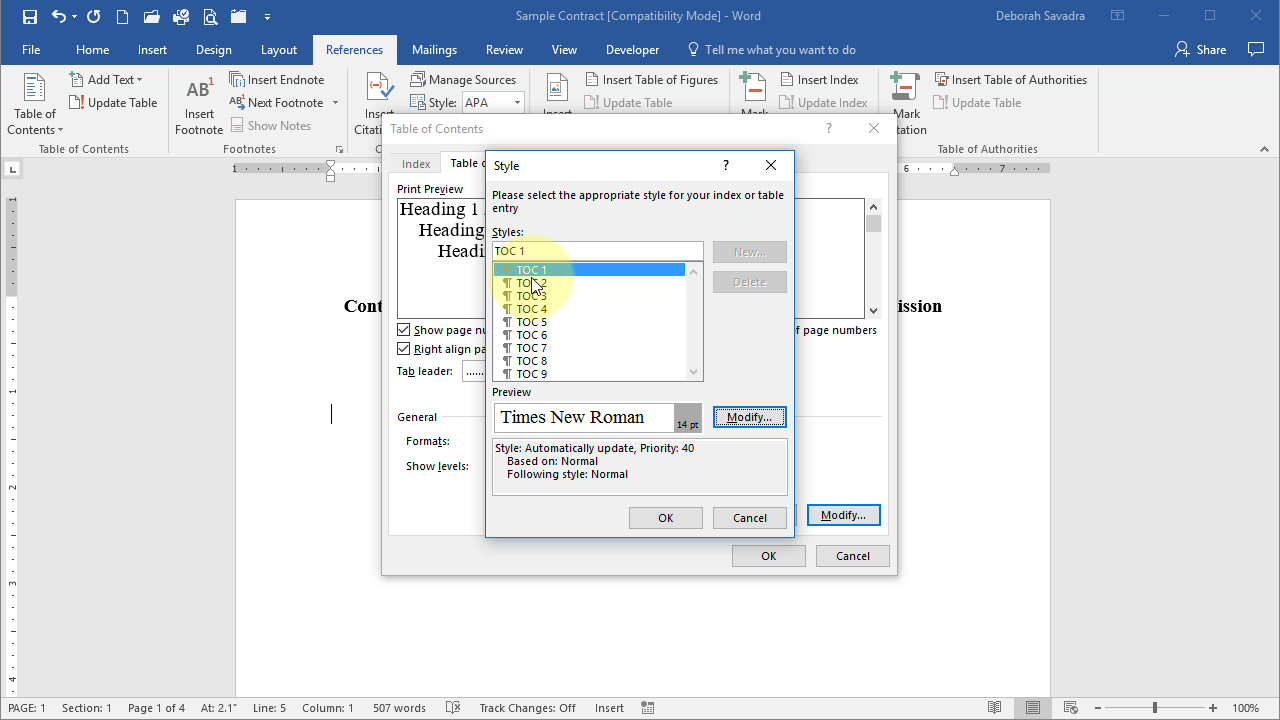This screenshot has width=1280, height=720.
Task: Switch to the Mailings tab
Action: click(x=434, y=50)
